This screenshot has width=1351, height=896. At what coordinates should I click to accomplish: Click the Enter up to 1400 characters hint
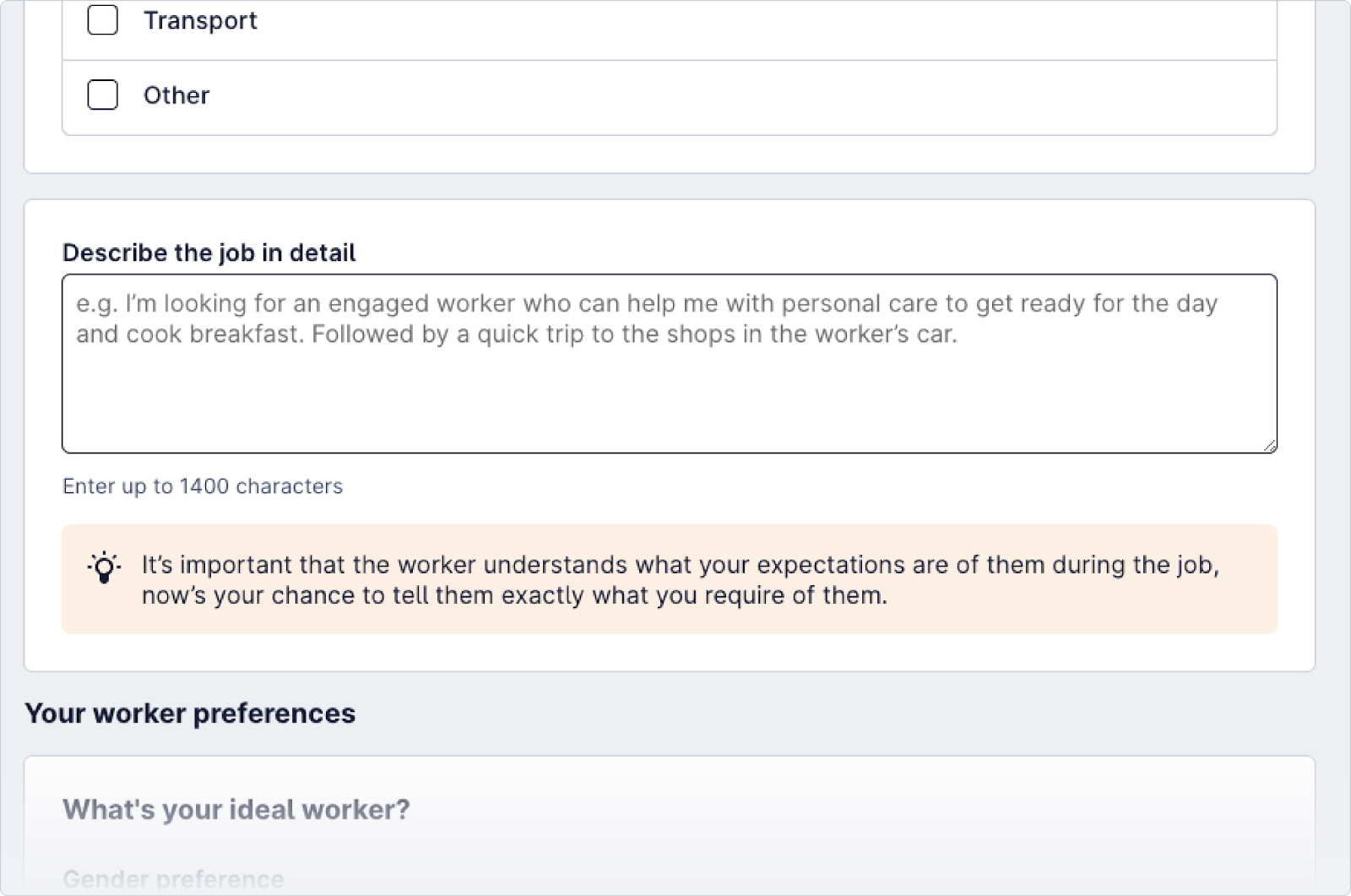202,486
